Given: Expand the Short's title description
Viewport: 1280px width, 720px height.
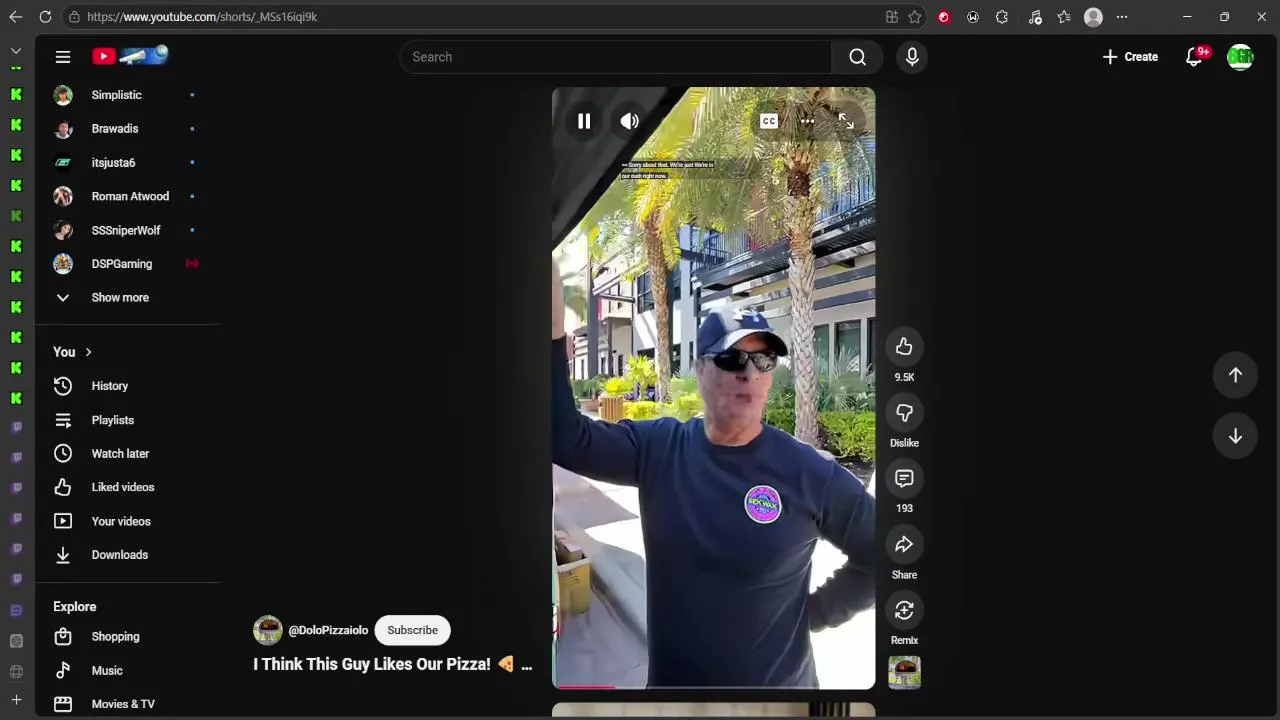Looking at the screenshot, I should (x=527, y=665).
